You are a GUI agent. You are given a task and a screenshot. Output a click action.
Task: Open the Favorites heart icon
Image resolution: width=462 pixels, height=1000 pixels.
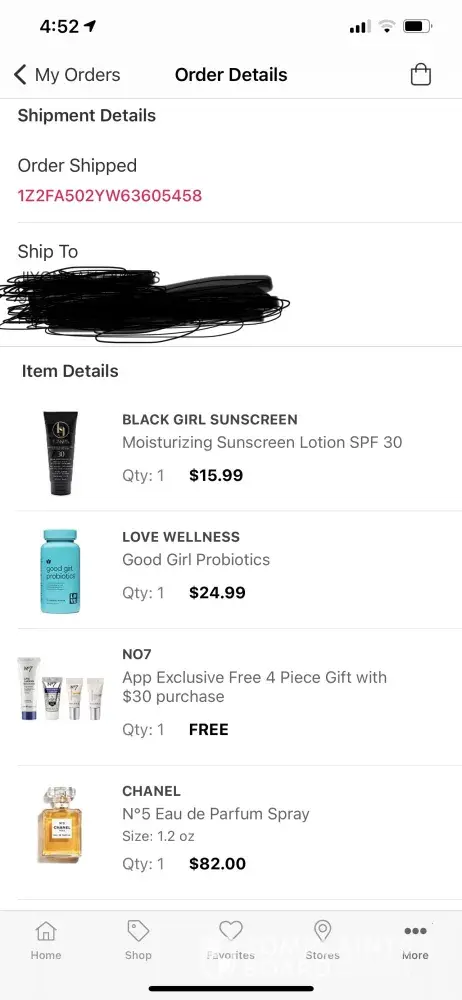pos(231,931)
